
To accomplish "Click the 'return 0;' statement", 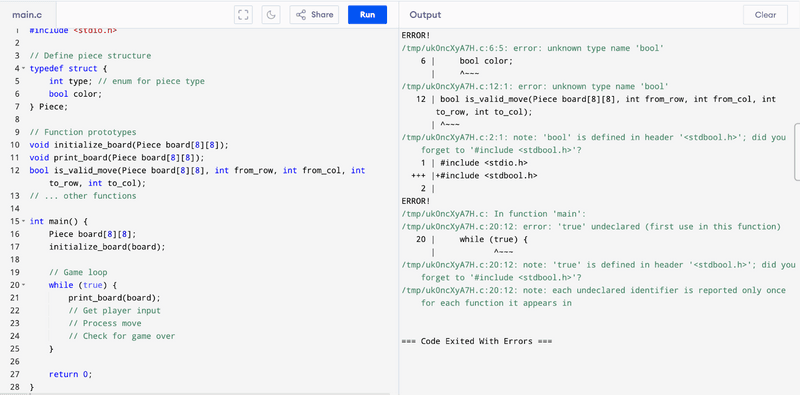I will (70, 375).
